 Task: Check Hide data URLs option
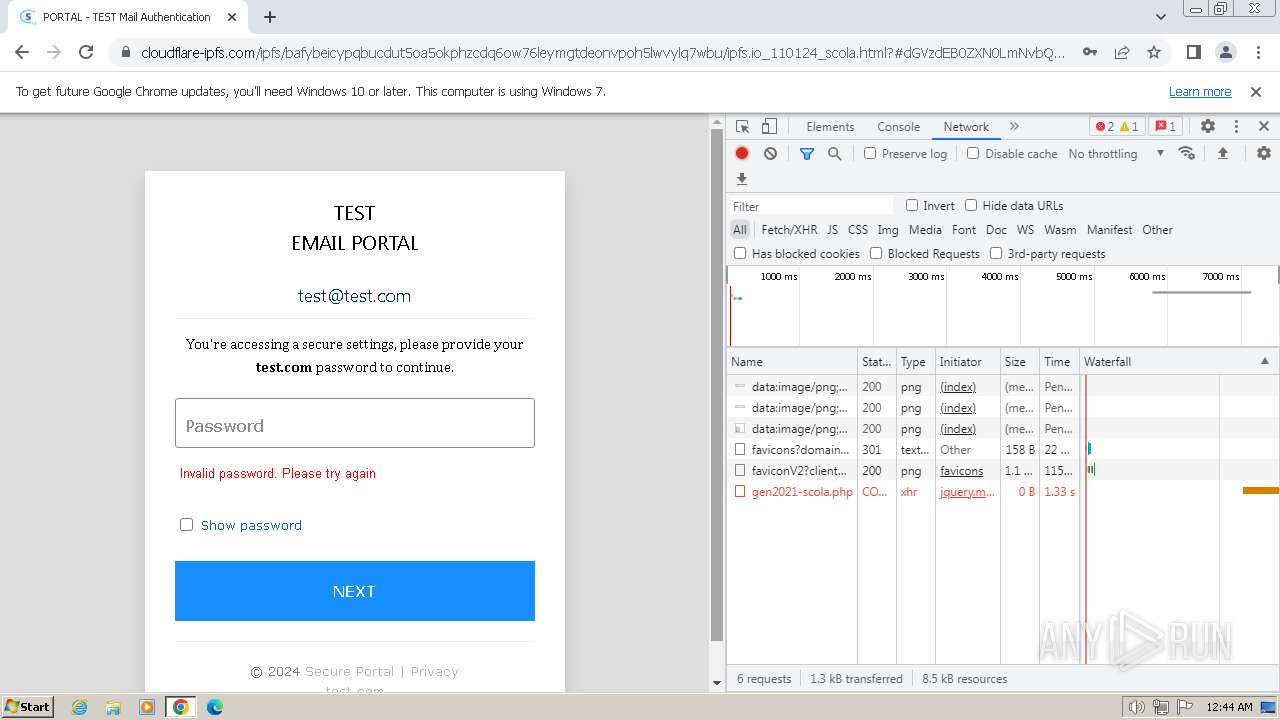click(x=971, y=205)
